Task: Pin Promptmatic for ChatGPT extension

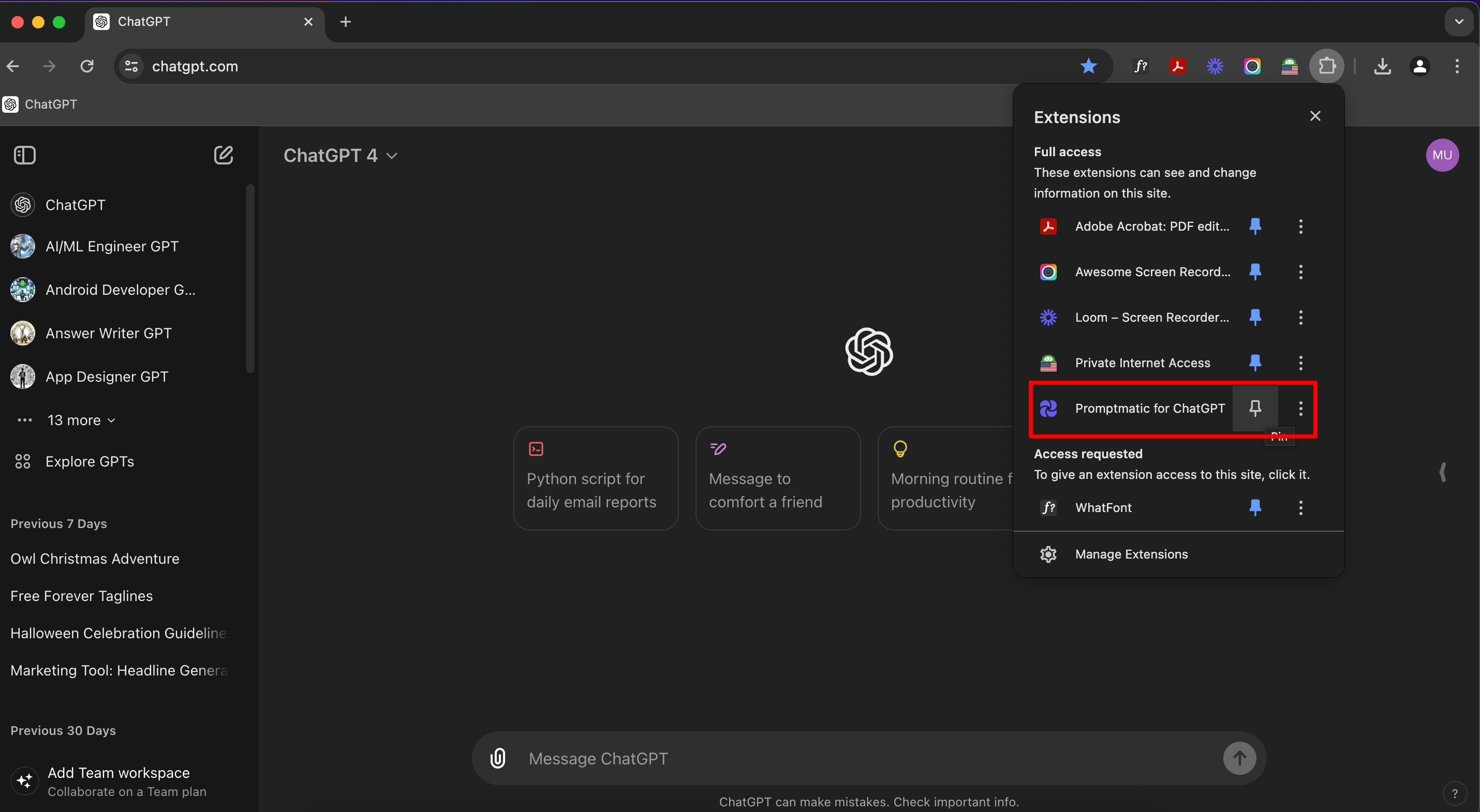Action: [1255, 408]
